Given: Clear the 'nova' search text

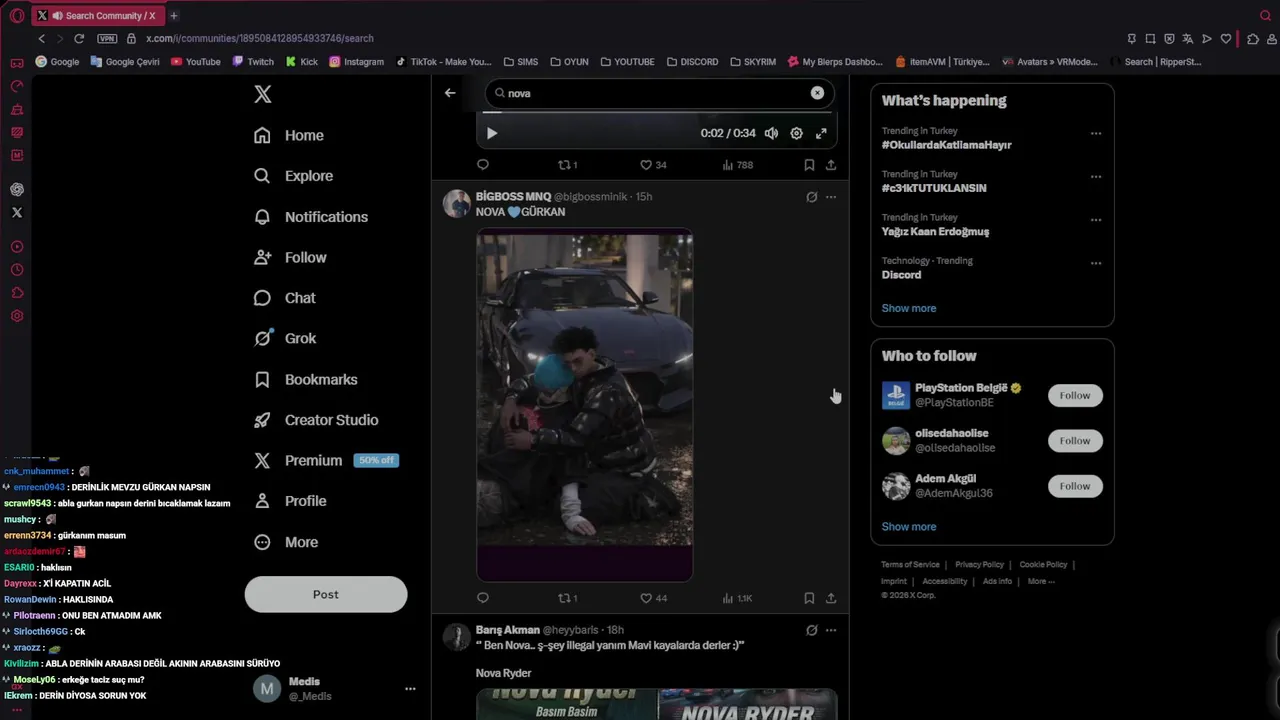Looking at the screenshot, I should point(817,93).
